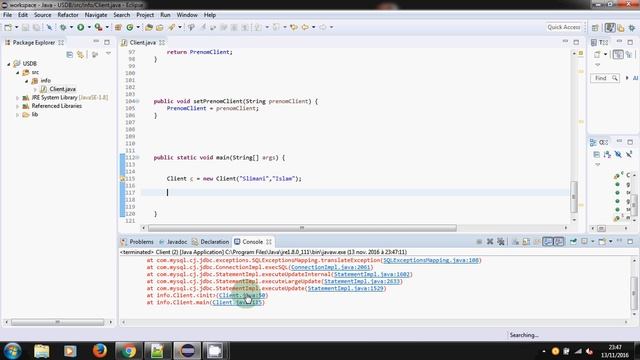The image size is (640, 360).
Task: Follow the Client.java:115 stack trace link
Action: pyautogui.click(x=238, y=302)
